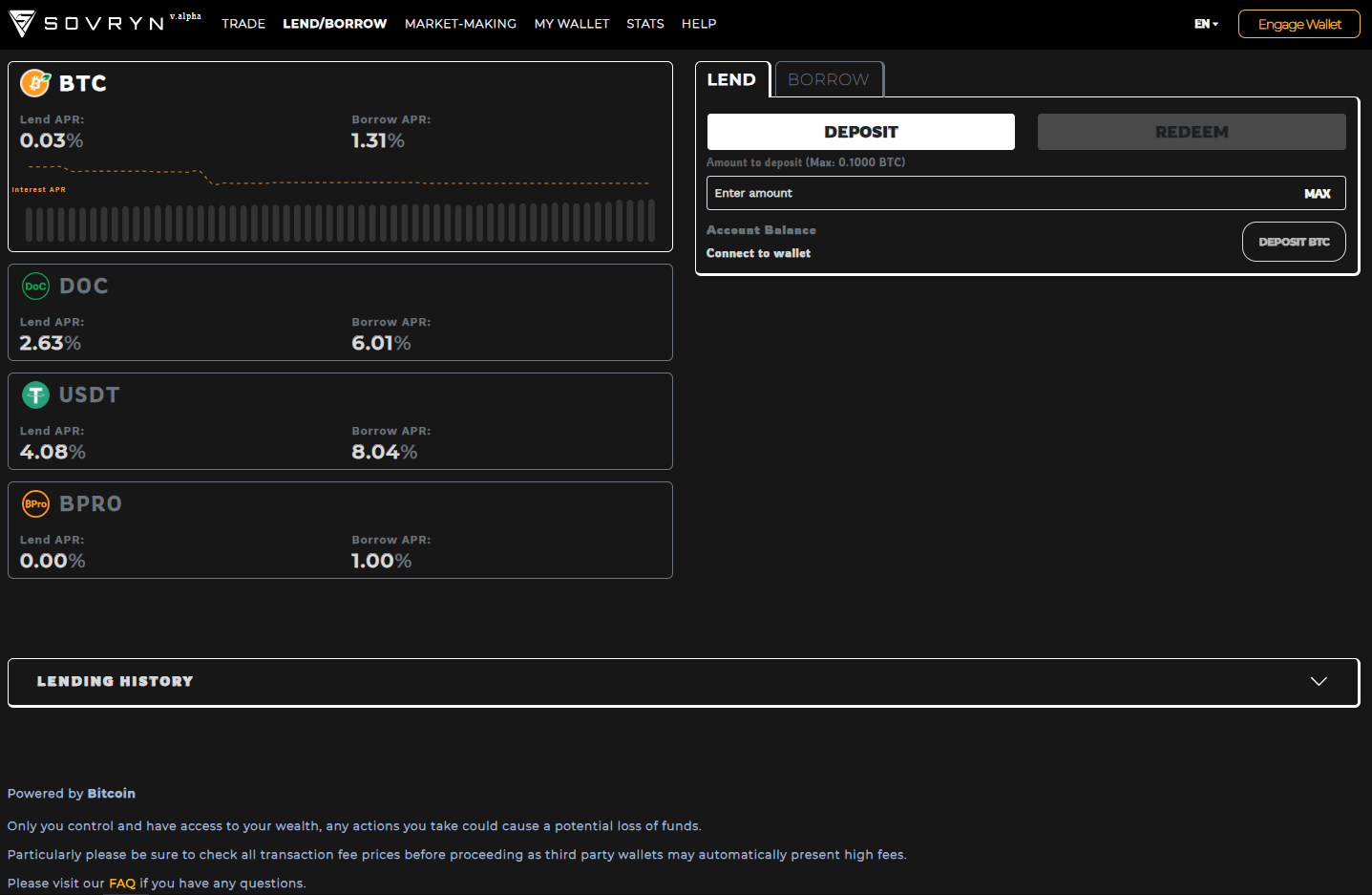Click the Interest APR chart label

39,189
